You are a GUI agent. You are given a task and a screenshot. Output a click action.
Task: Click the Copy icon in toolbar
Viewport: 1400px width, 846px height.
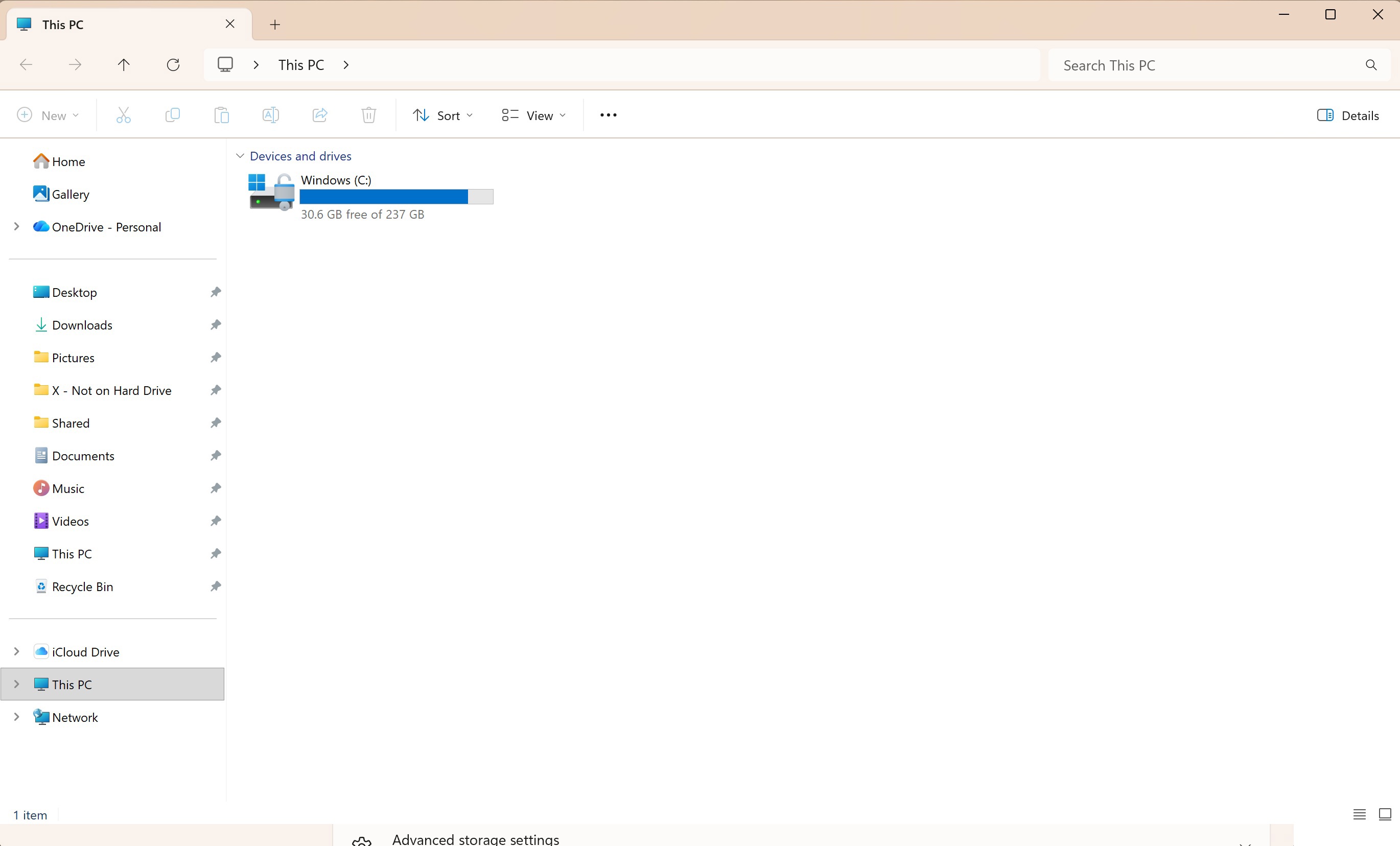coord(172,115)
